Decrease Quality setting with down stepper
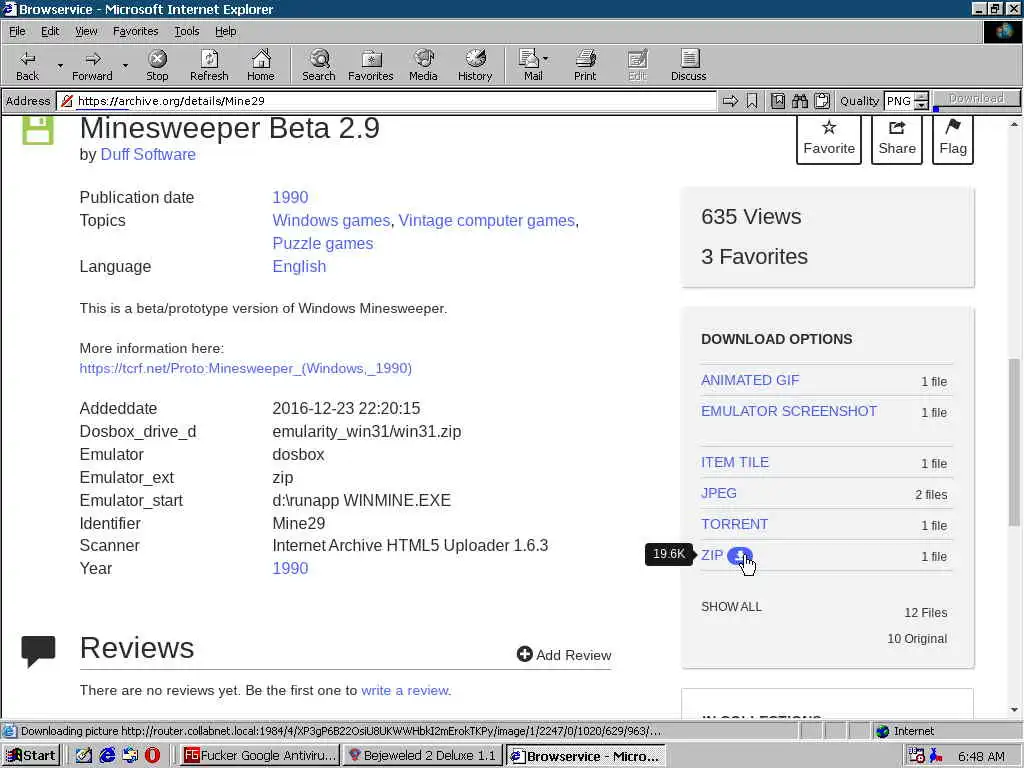 [x=921, y=105]
